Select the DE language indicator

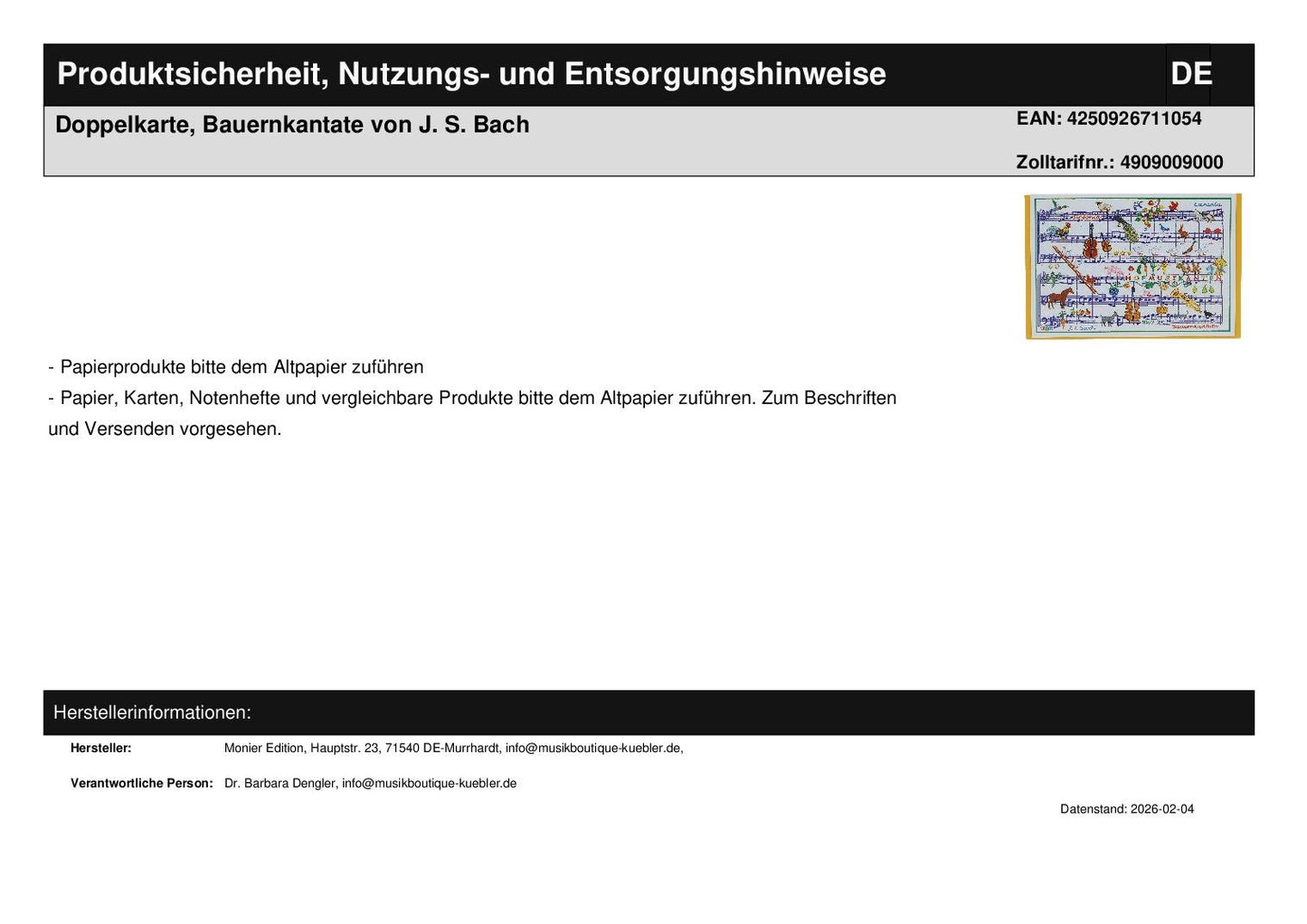1191,73
